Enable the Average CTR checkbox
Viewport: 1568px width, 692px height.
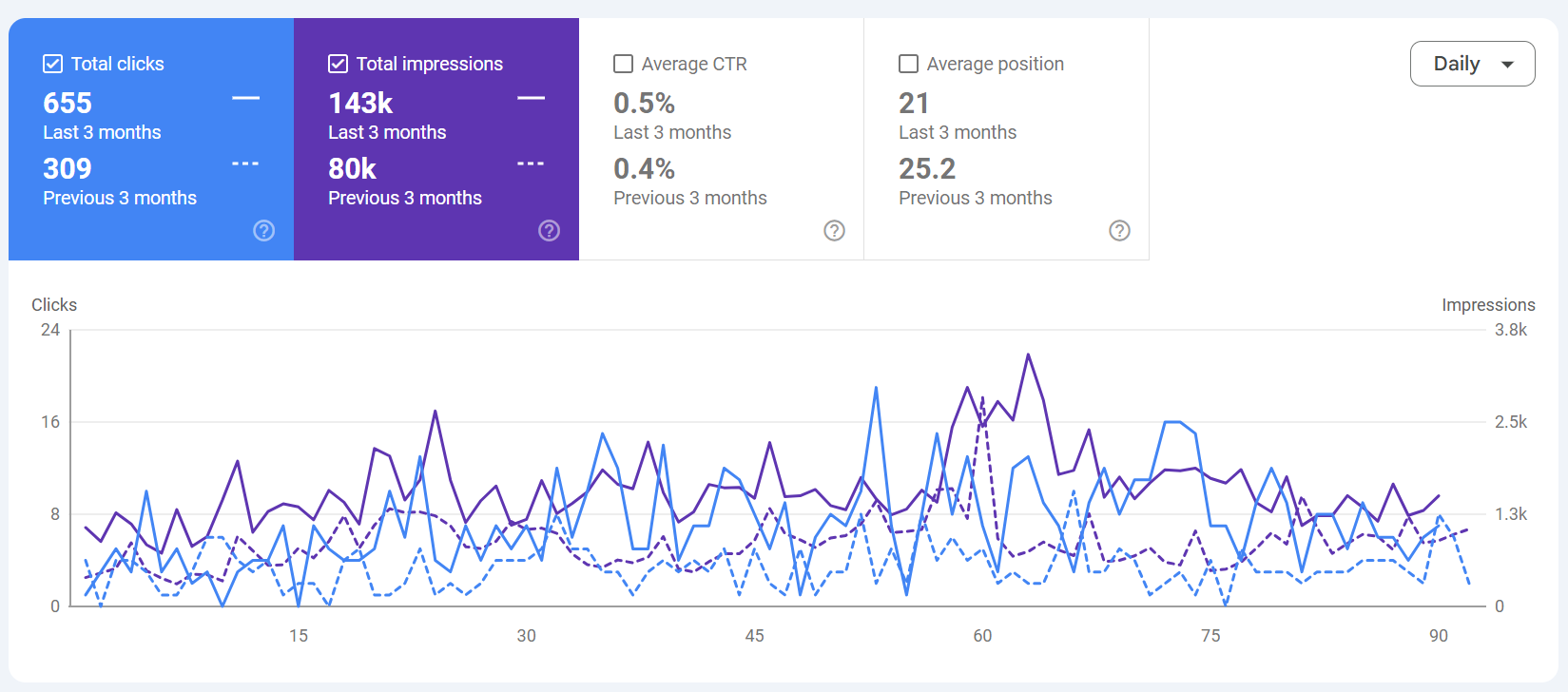624,64
